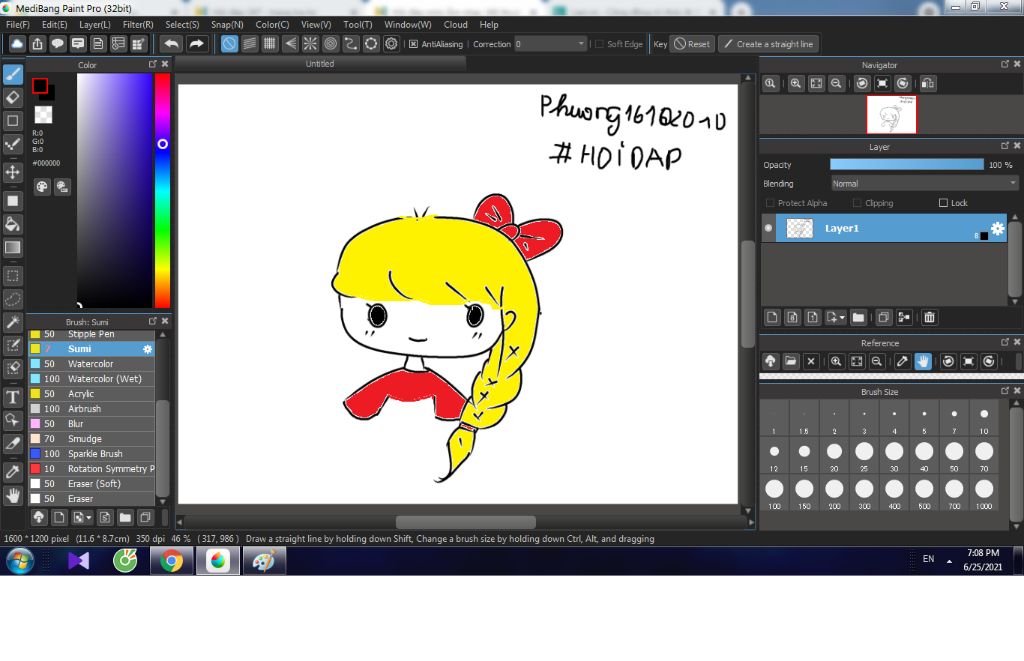Switch to the Untitled canvas tab
The height and width of the screenshot is (661, 1024).
pos(320,63)
